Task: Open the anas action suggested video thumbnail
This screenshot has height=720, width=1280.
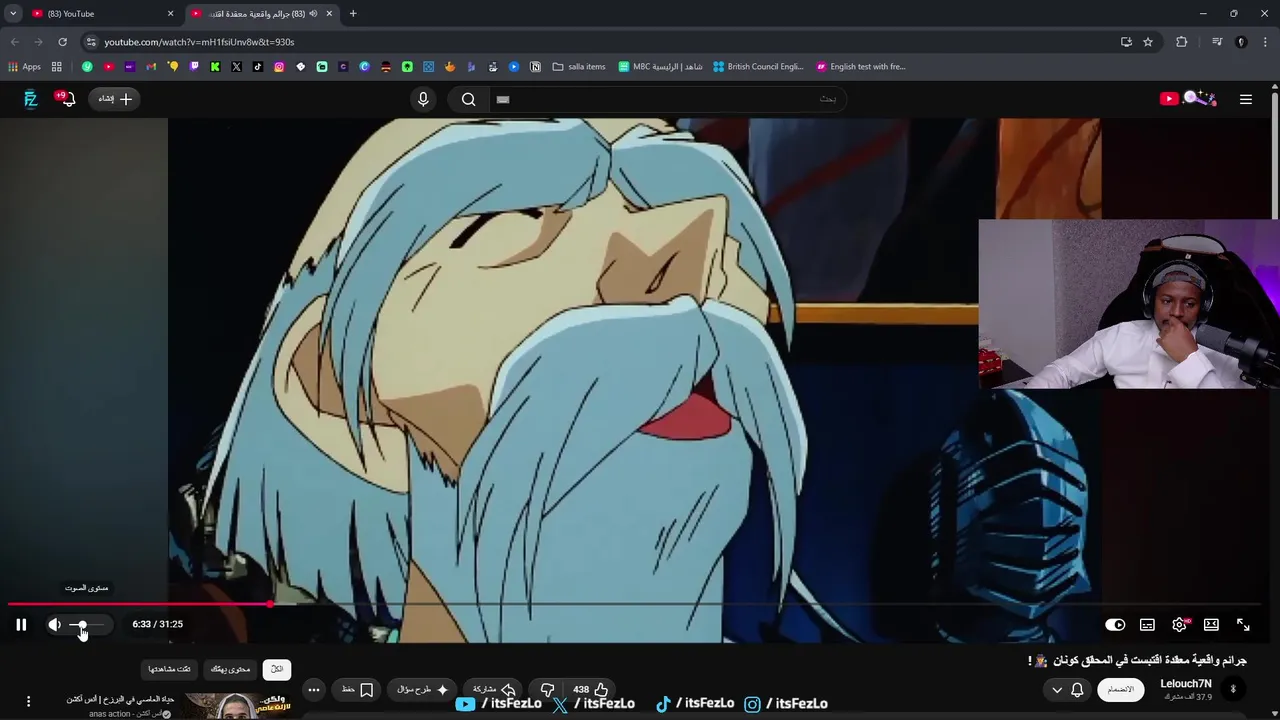Action: click(x=237, y=706)
